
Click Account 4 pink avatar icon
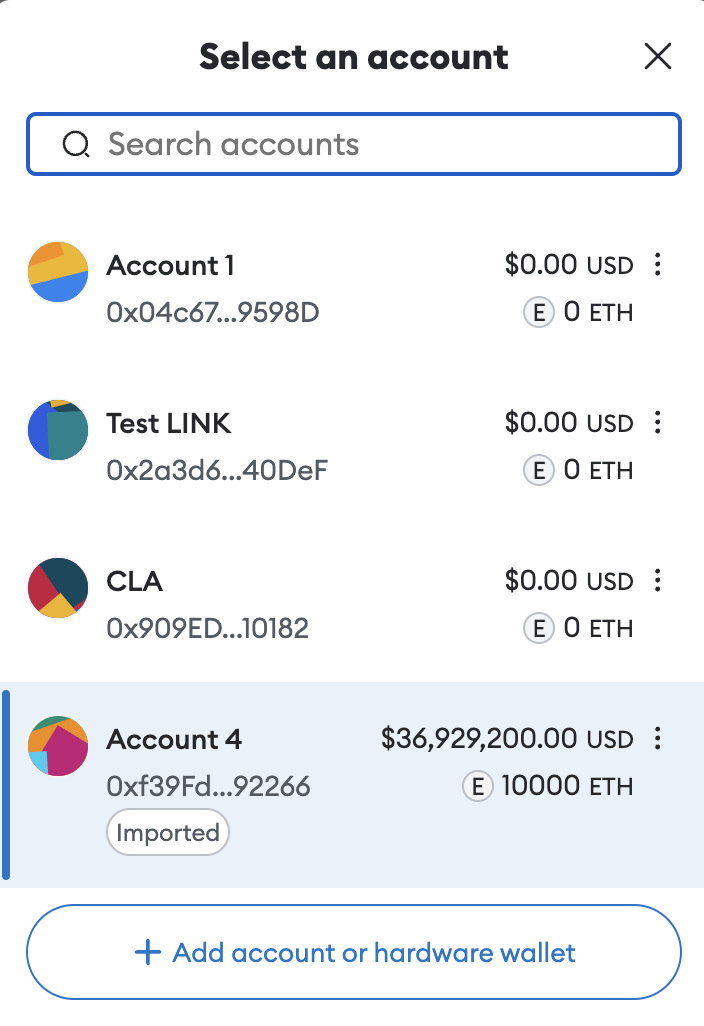tap(58, 746)
